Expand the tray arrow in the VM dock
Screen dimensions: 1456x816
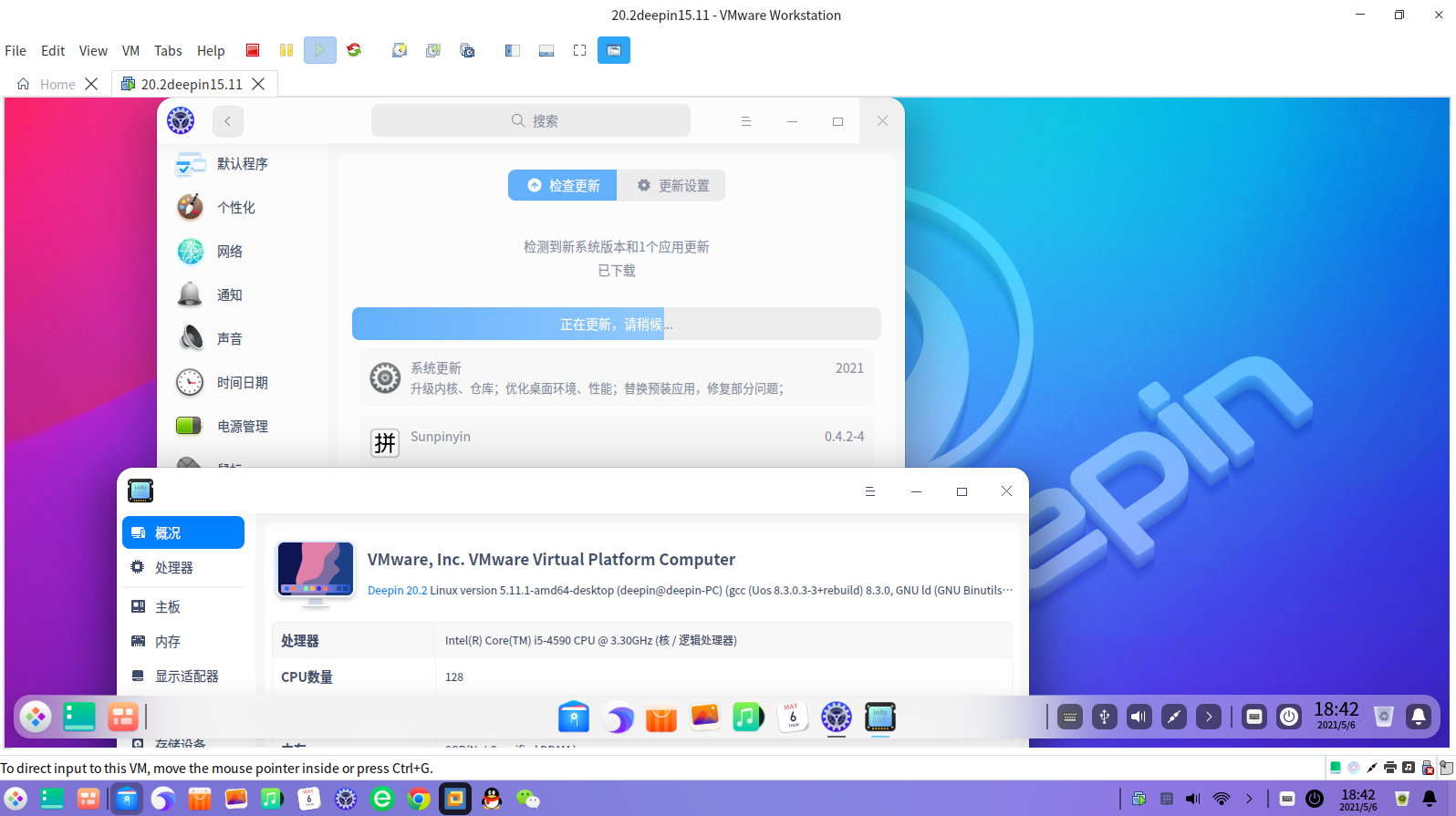[x=1209, y=717]
